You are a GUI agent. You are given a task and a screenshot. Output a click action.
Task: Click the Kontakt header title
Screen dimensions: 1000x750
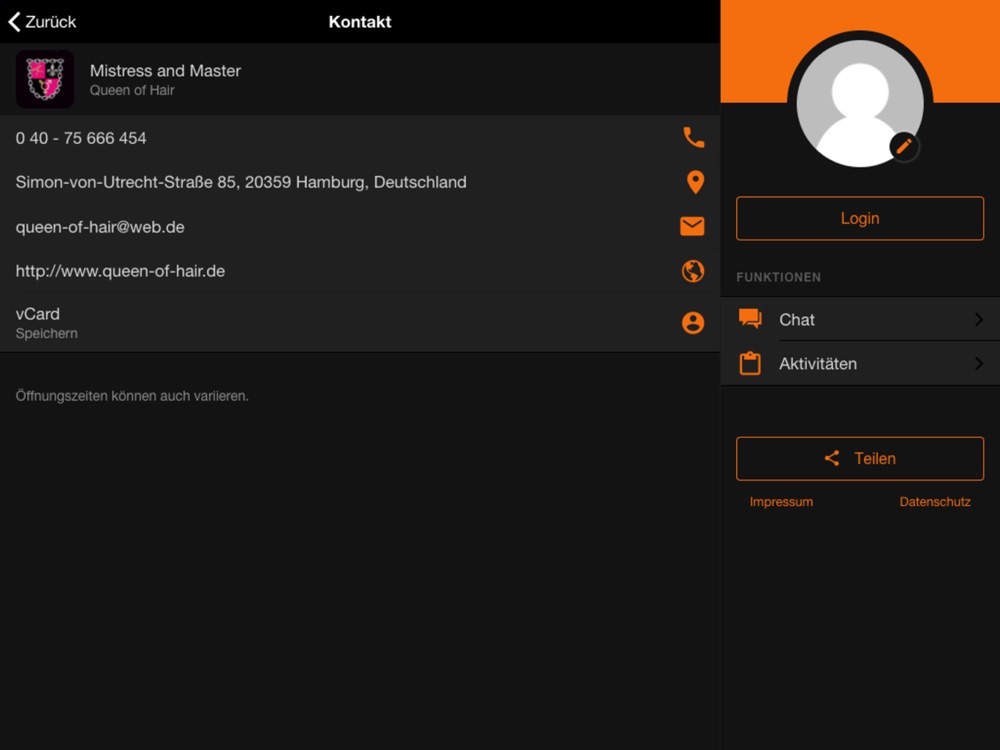360,22
